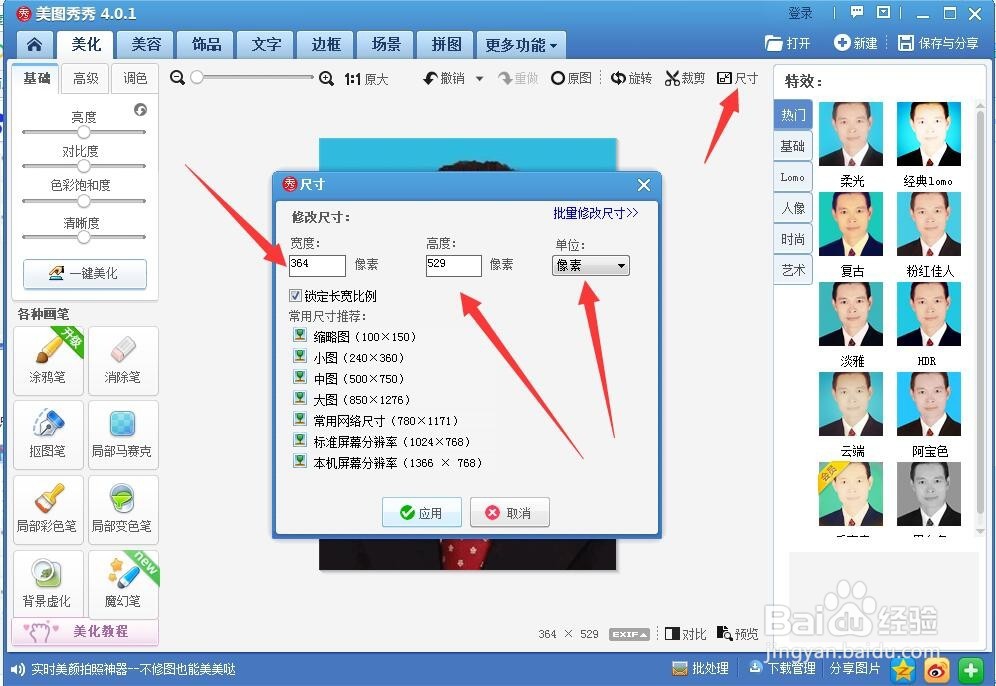Switch to the 边框 tab
The image size is (996, 686).
pyautogui.click(x=326, y=44)
